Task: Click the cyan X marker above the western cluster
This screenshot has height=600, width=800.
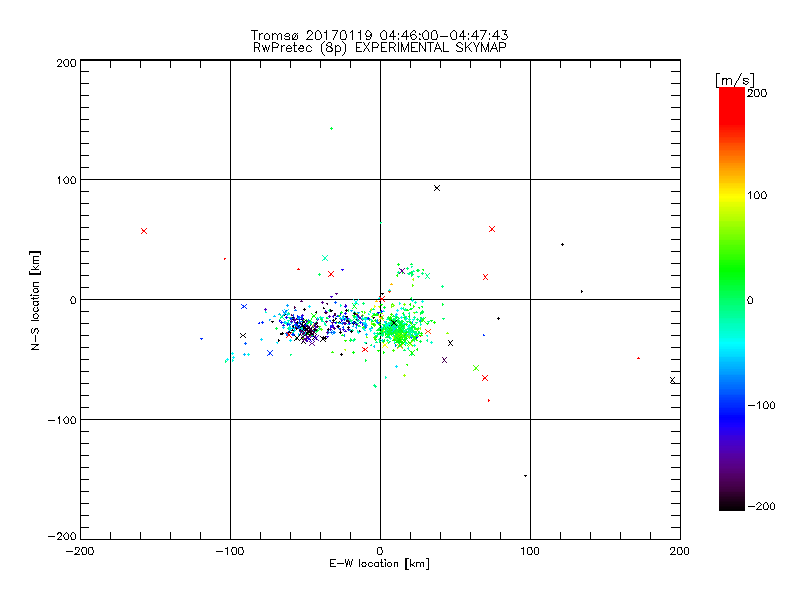Action: click(325, 258)
